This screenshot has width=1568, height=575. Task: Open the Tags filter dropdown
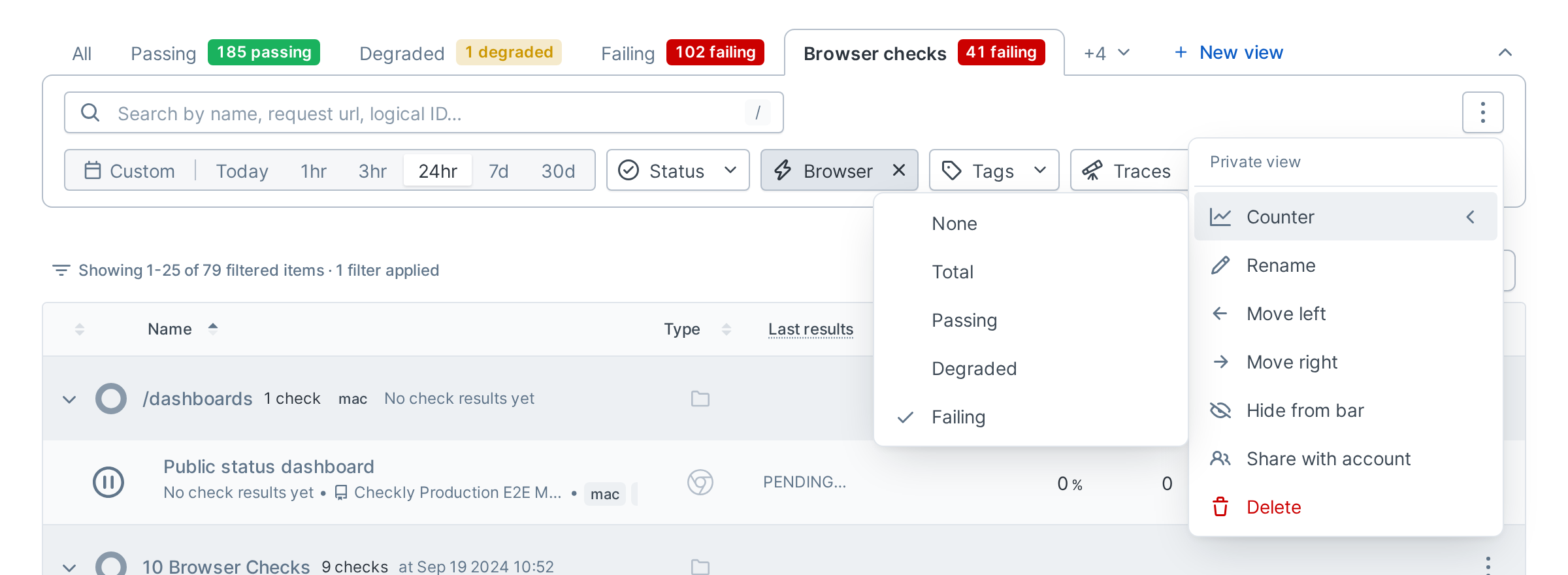[x=994, y=171]
